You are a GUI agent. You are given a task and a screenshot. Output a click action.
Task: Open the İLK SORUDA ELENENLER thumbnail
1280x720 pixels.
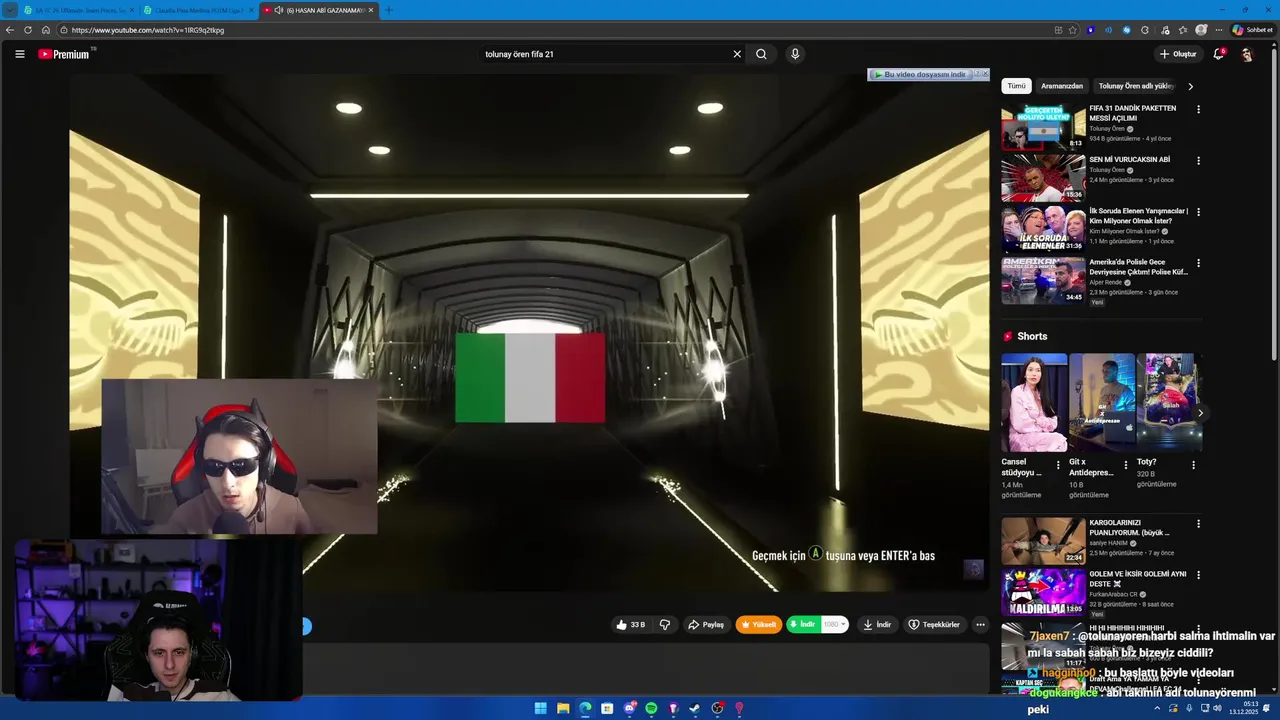pyautogui.click(x=1043, y=228)
